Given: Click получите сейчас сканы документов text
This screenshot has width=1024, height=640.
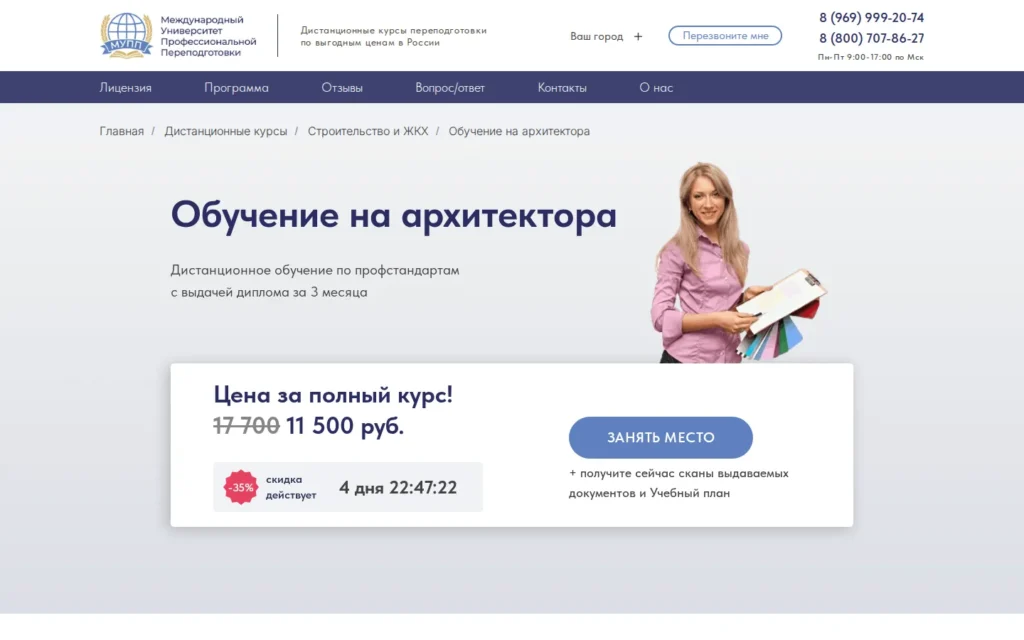Looking at the screenshot, I should (679, 483).
